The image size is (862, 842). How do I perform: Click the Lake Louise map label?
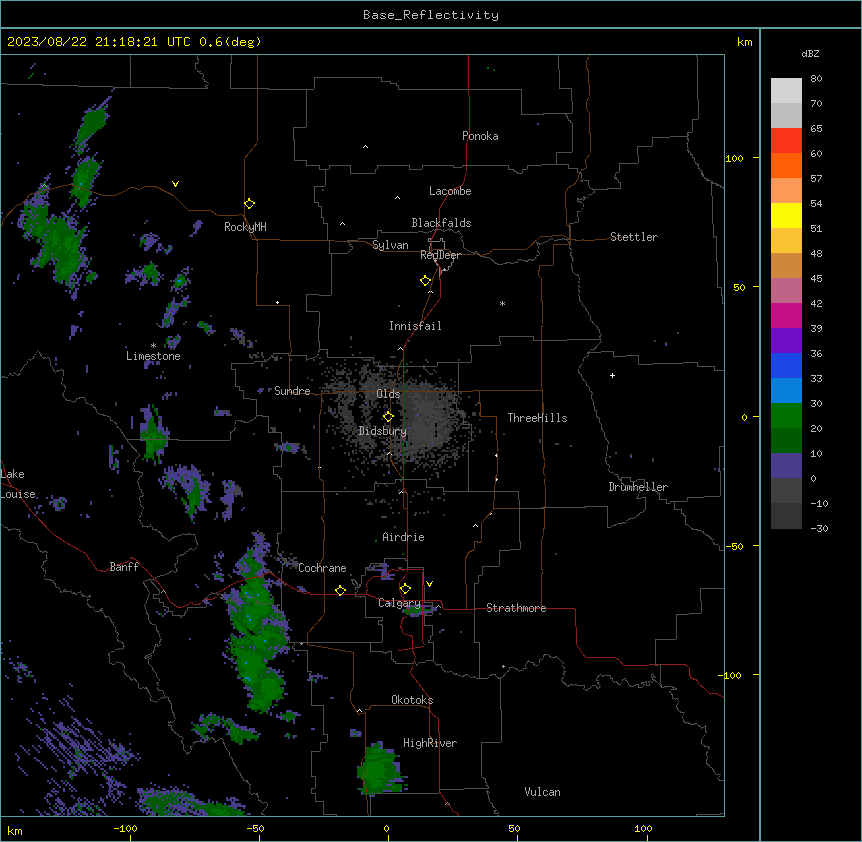tap(18, 484)
